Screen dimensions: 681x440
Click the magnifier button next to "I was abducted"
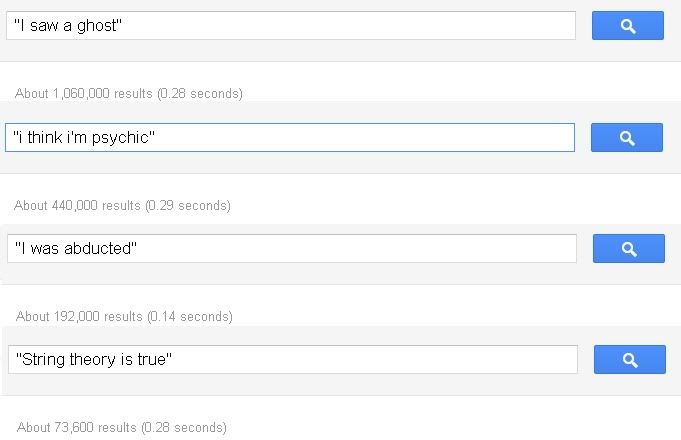628,248
